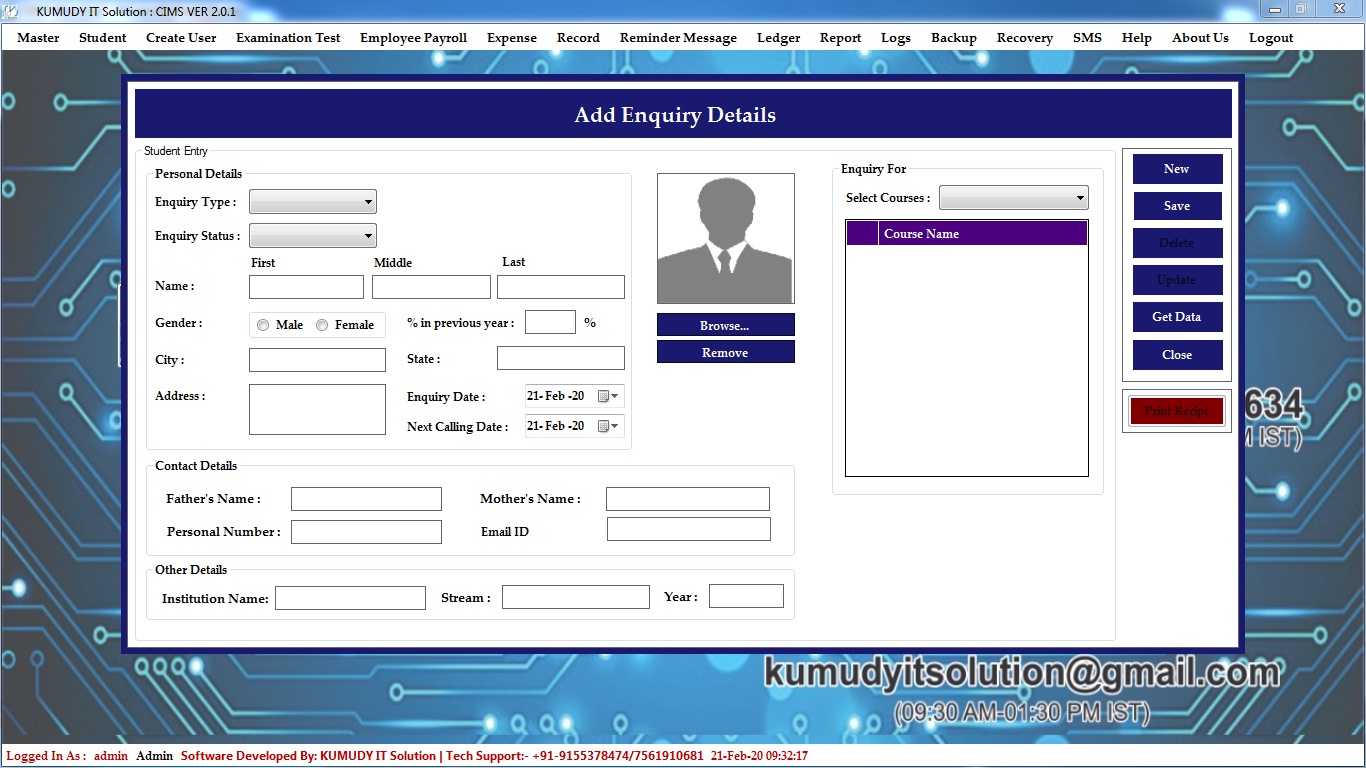Click the Get Data button
This screenshot has height=768, width=1366.
tap(1177, 317)
